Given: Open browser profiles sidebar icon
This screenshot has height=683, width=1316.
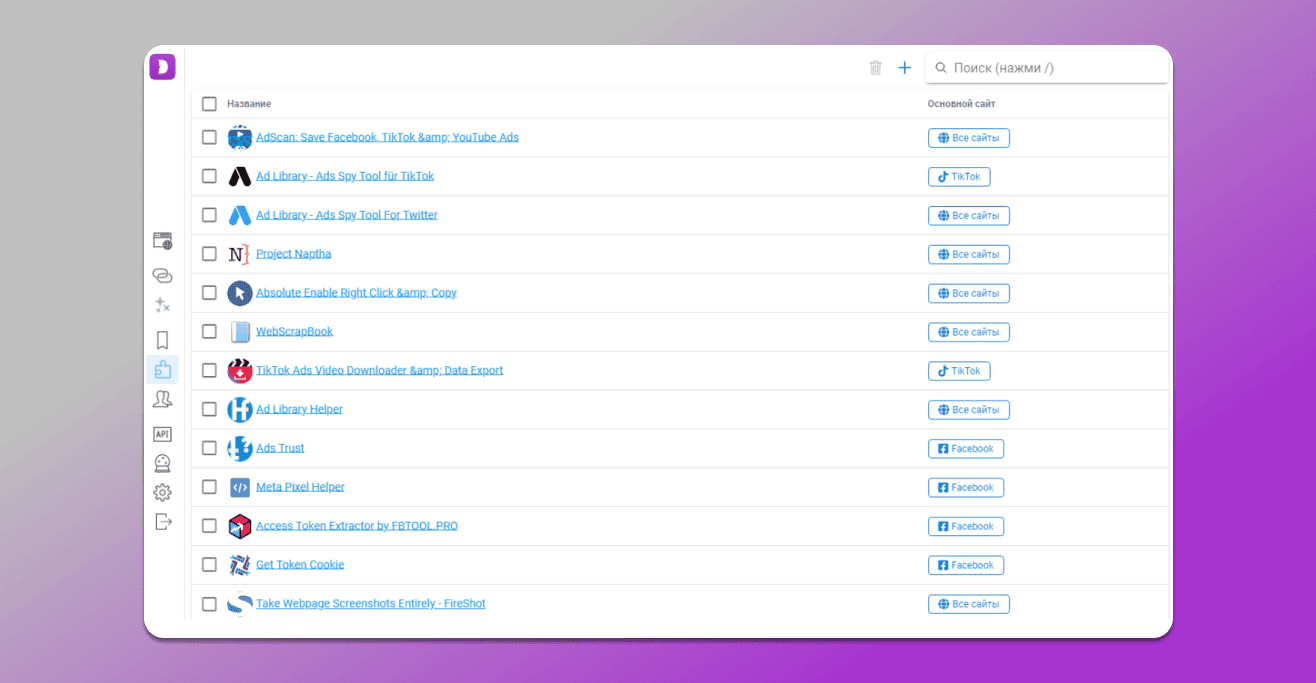Looking at the screenshot, I should pyautogui.click(x=162, y=241).
